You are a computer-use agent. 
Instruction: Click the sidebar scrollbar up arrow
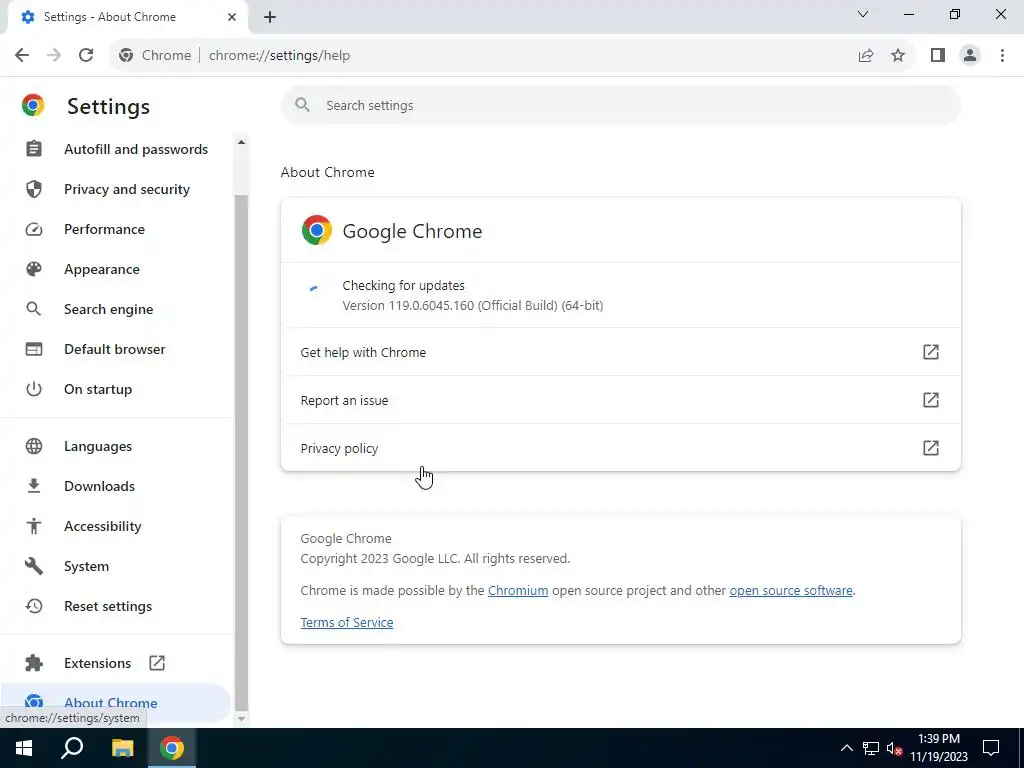pos(241,142)
